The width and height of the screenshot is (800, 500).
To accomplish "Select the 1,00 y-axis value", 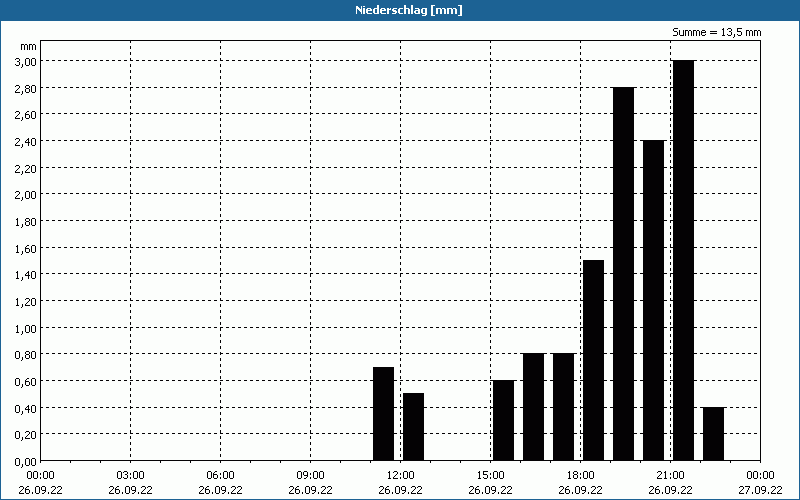I will pyautogui.click(x=26, y=328).
